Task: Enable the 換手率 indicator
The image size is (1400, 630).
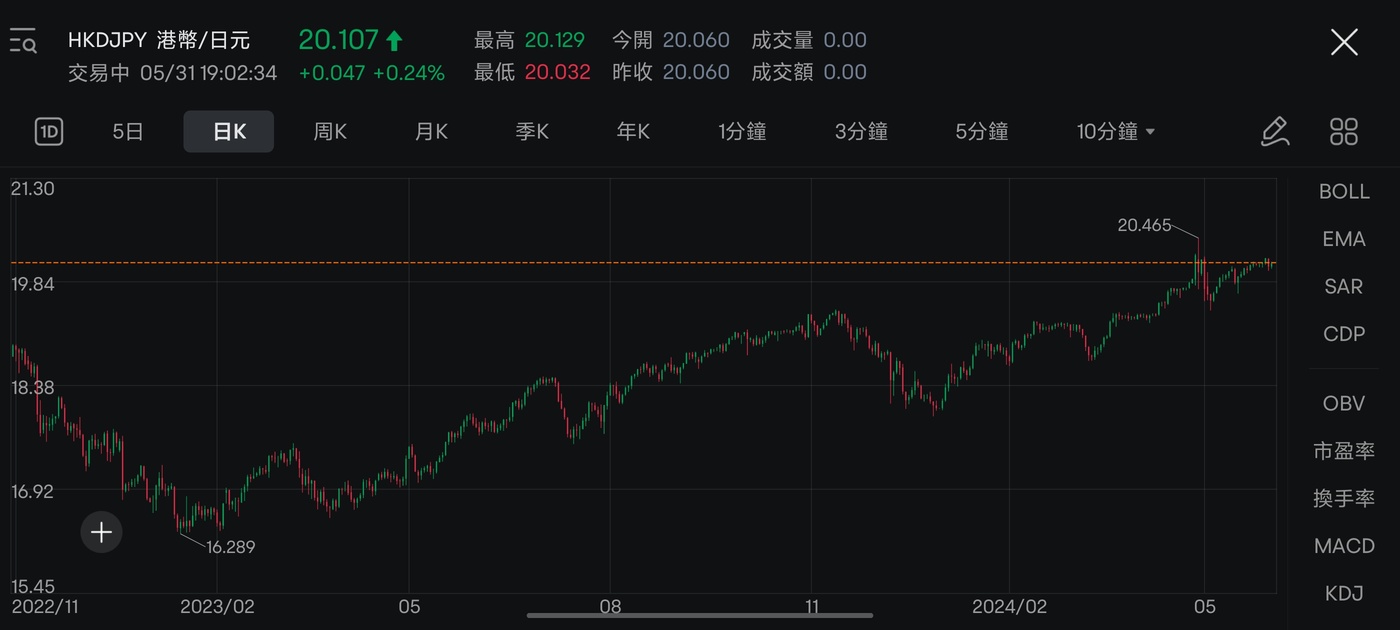Action: point(1344,498)
